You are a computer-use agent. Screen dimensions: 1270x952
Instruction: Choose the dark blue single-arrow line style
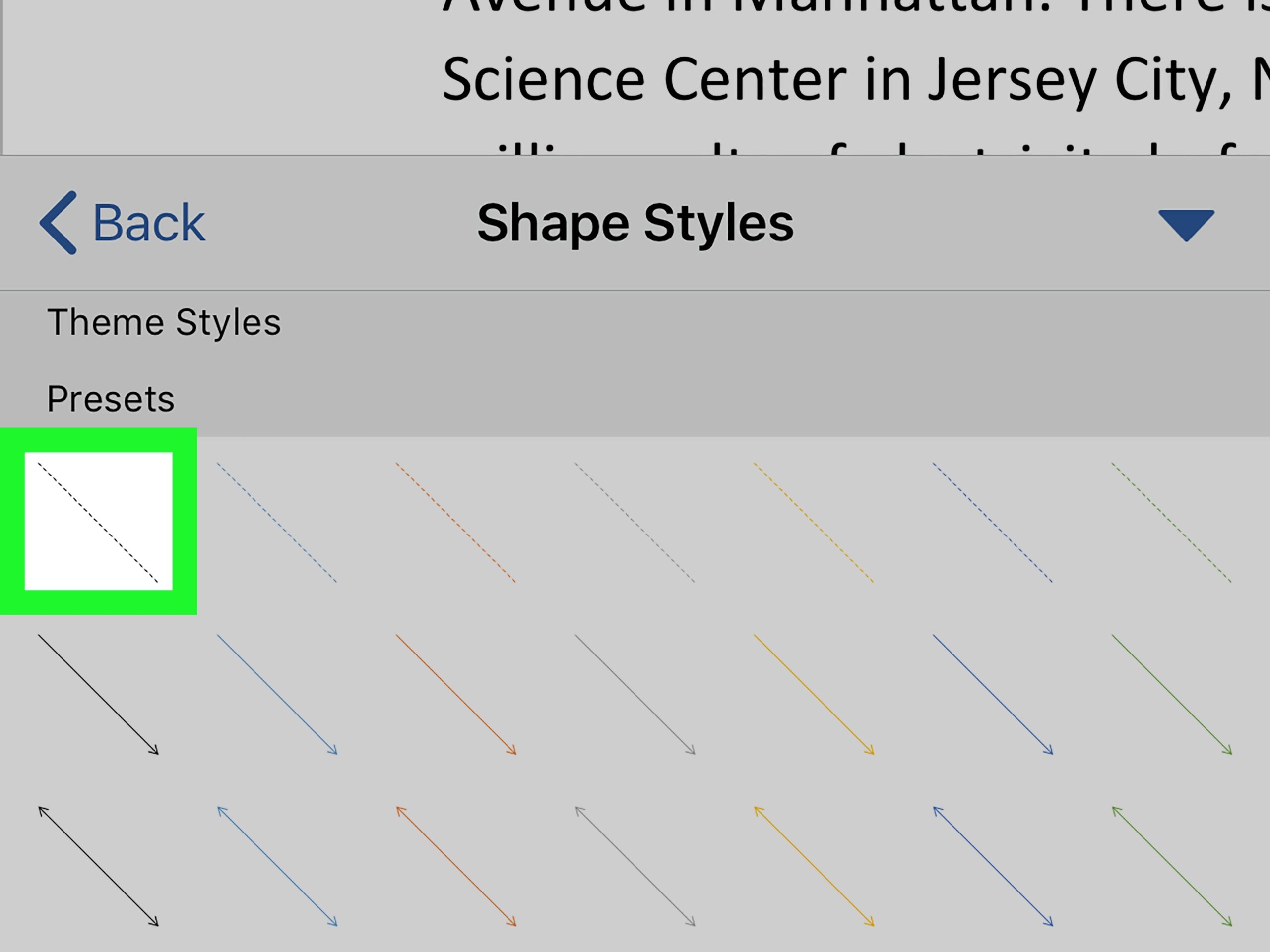click(x=993, y=694)
